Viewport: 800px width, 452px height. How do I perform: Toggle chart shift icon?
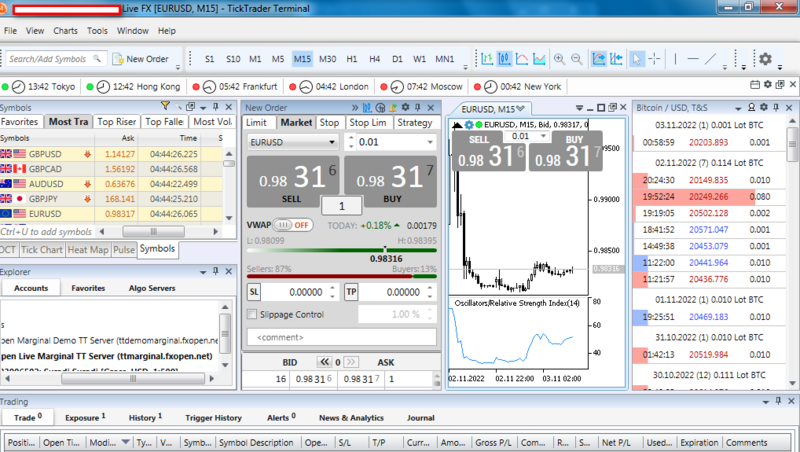point(616,59)
